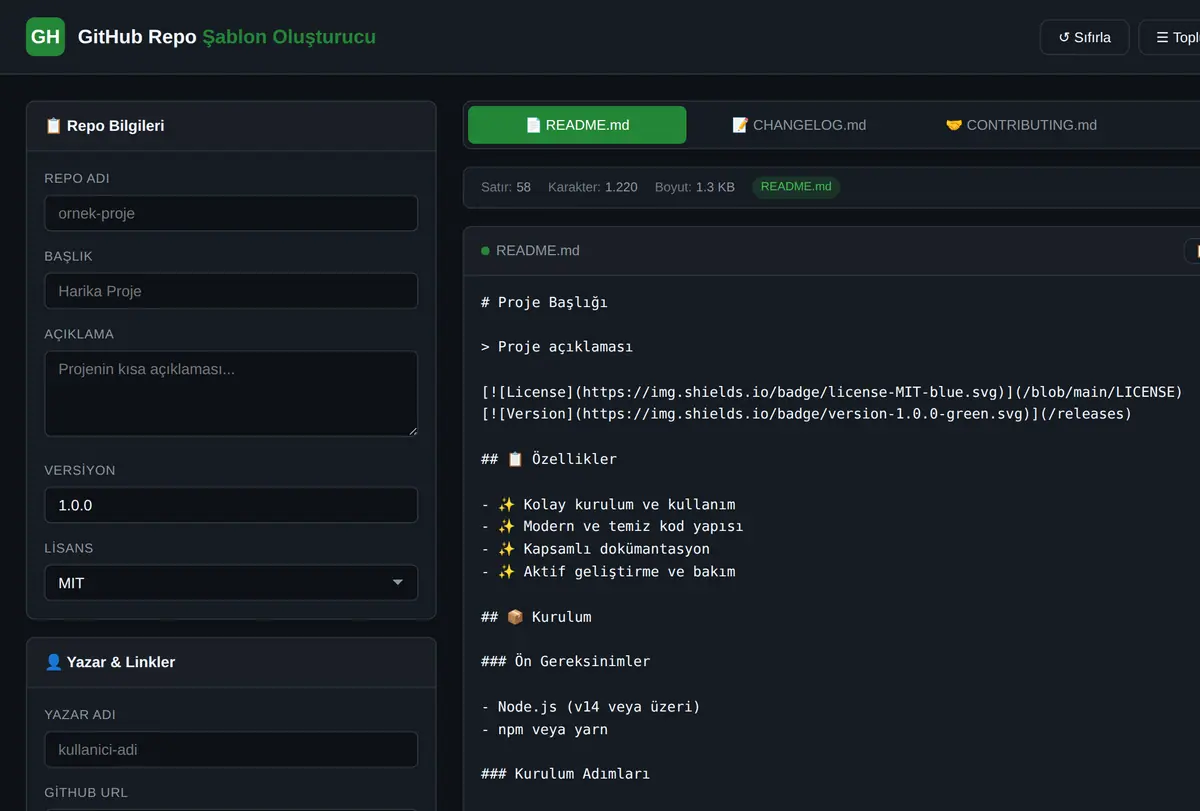Click the 'Aktif geliştirme ve bakım' line
Viewport: 1200px width, 811px height.
pyautogui.click(x=608, y=571)
